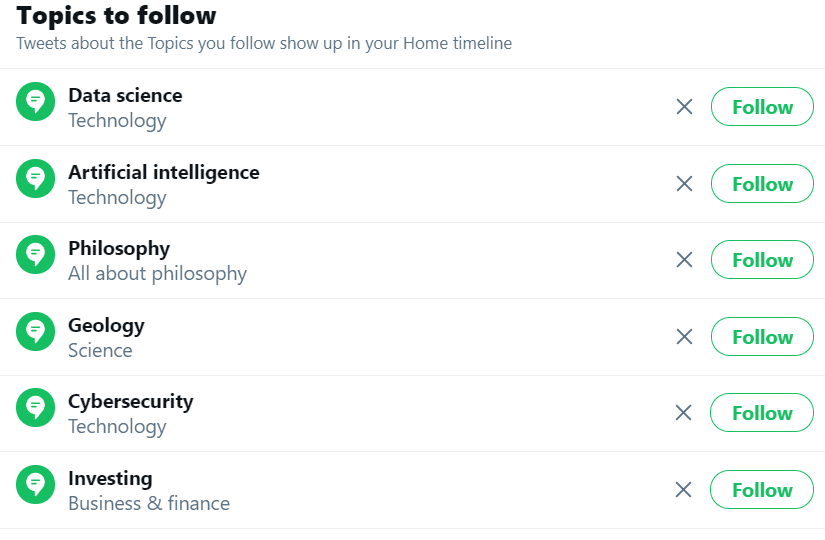Viewport: 825px width, 540px height.
Task: Click the Data science topic icon
Action: [x=35, y=102]
